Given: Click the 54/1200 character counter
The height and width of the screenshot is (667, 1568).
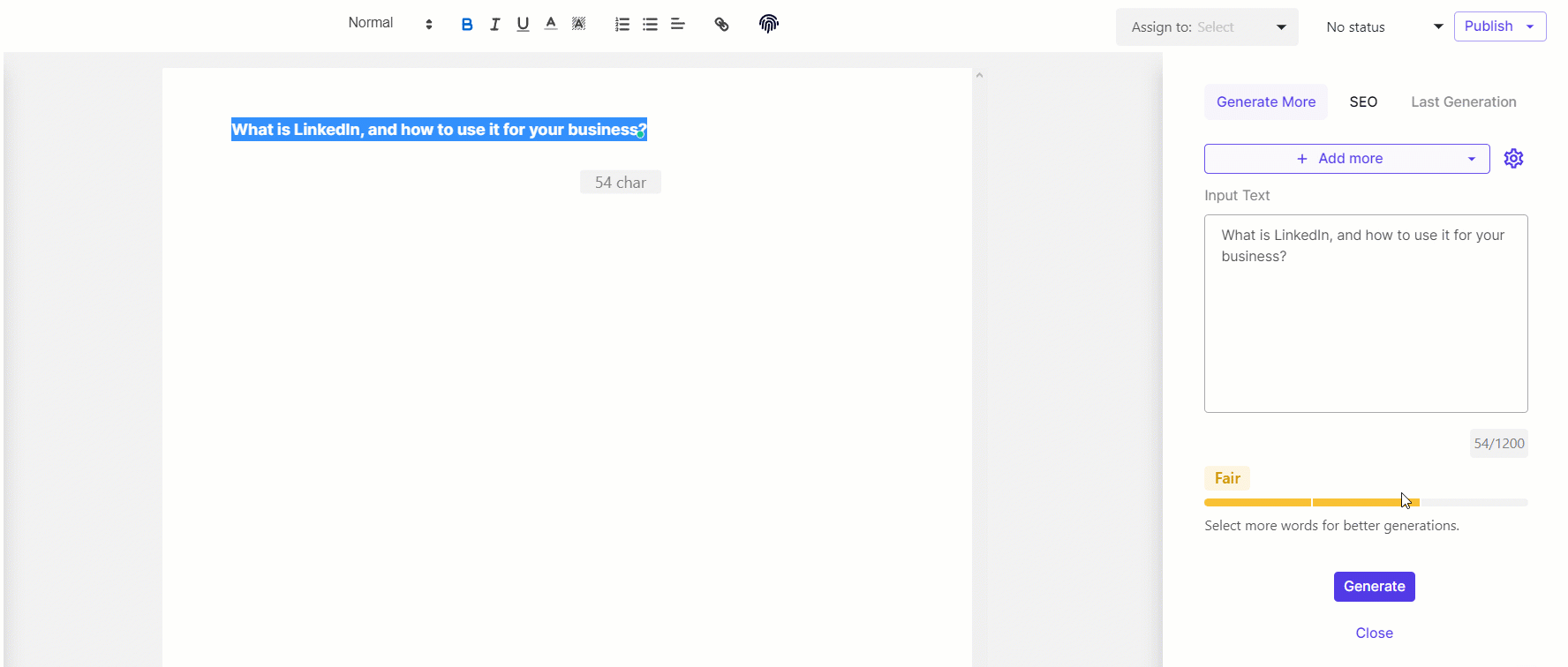Looking at the screenshot, I should pos(1499,444).
